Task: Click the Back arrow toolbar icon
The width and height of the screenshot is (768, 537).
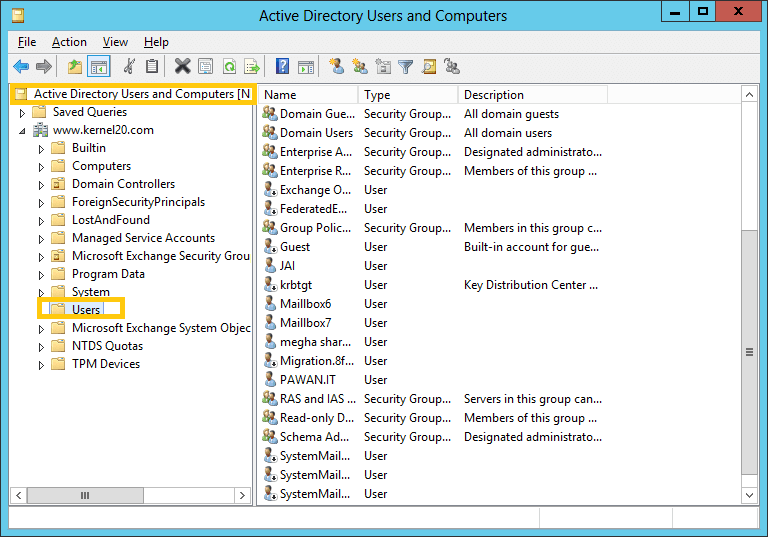Action: pyautogui.click(x=21, y=66)
